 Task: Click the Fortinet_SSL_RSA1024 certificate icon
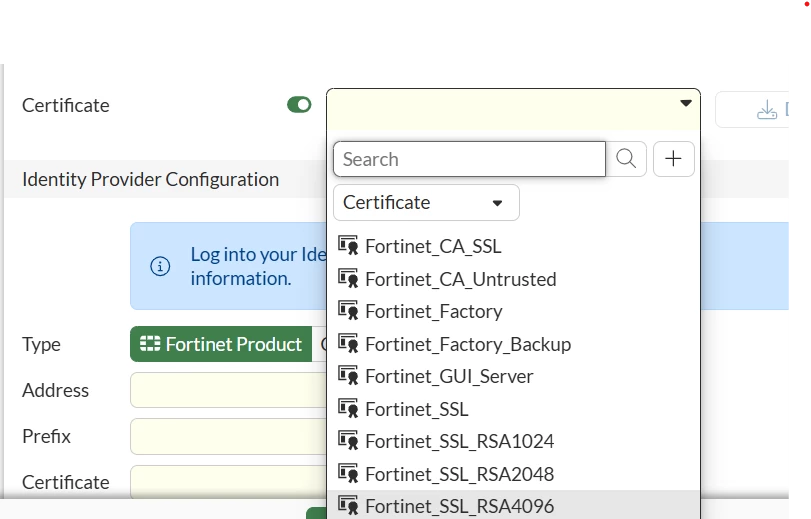[348, 440]
